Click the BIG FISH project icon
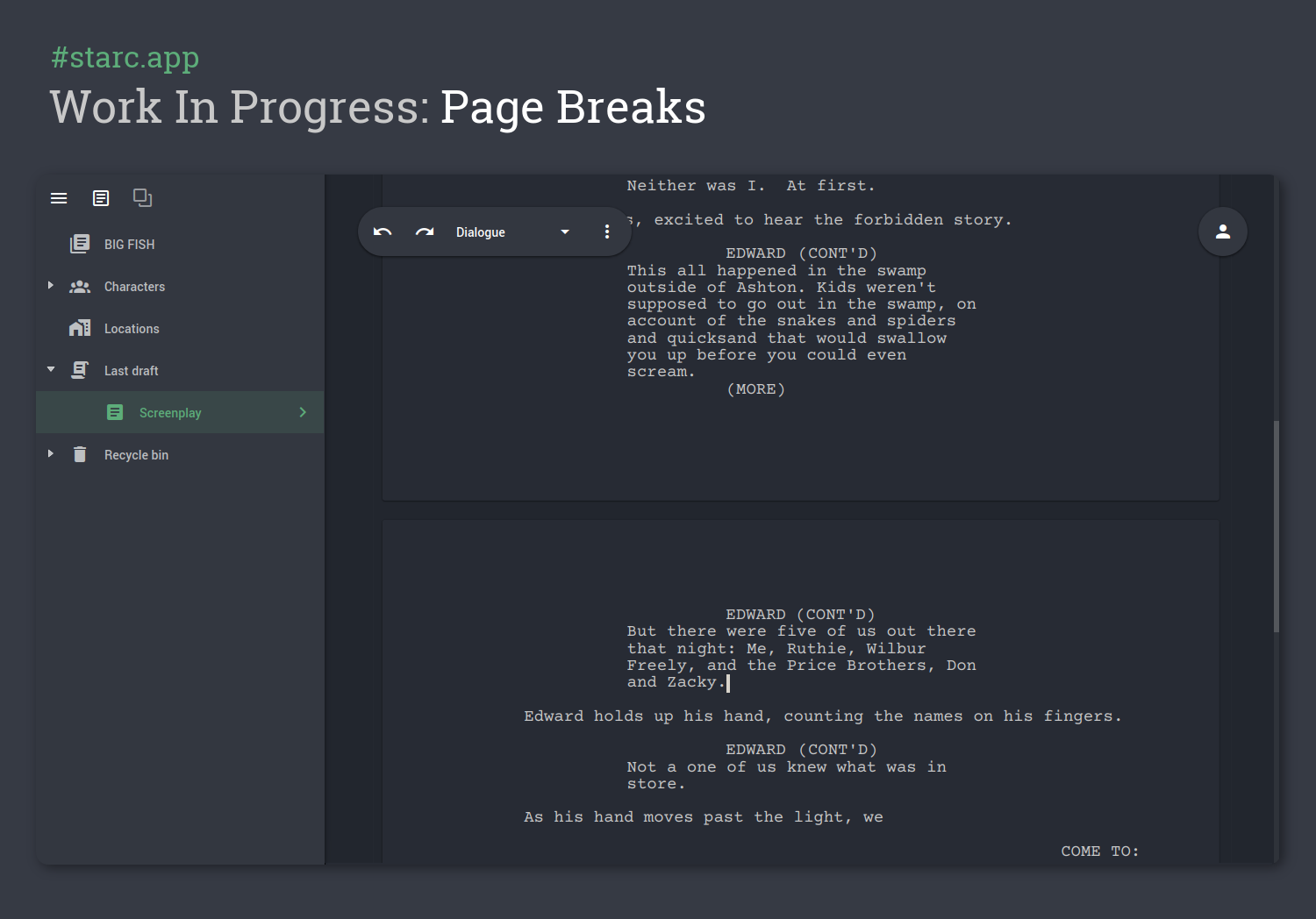 click(x=80, y=244)
